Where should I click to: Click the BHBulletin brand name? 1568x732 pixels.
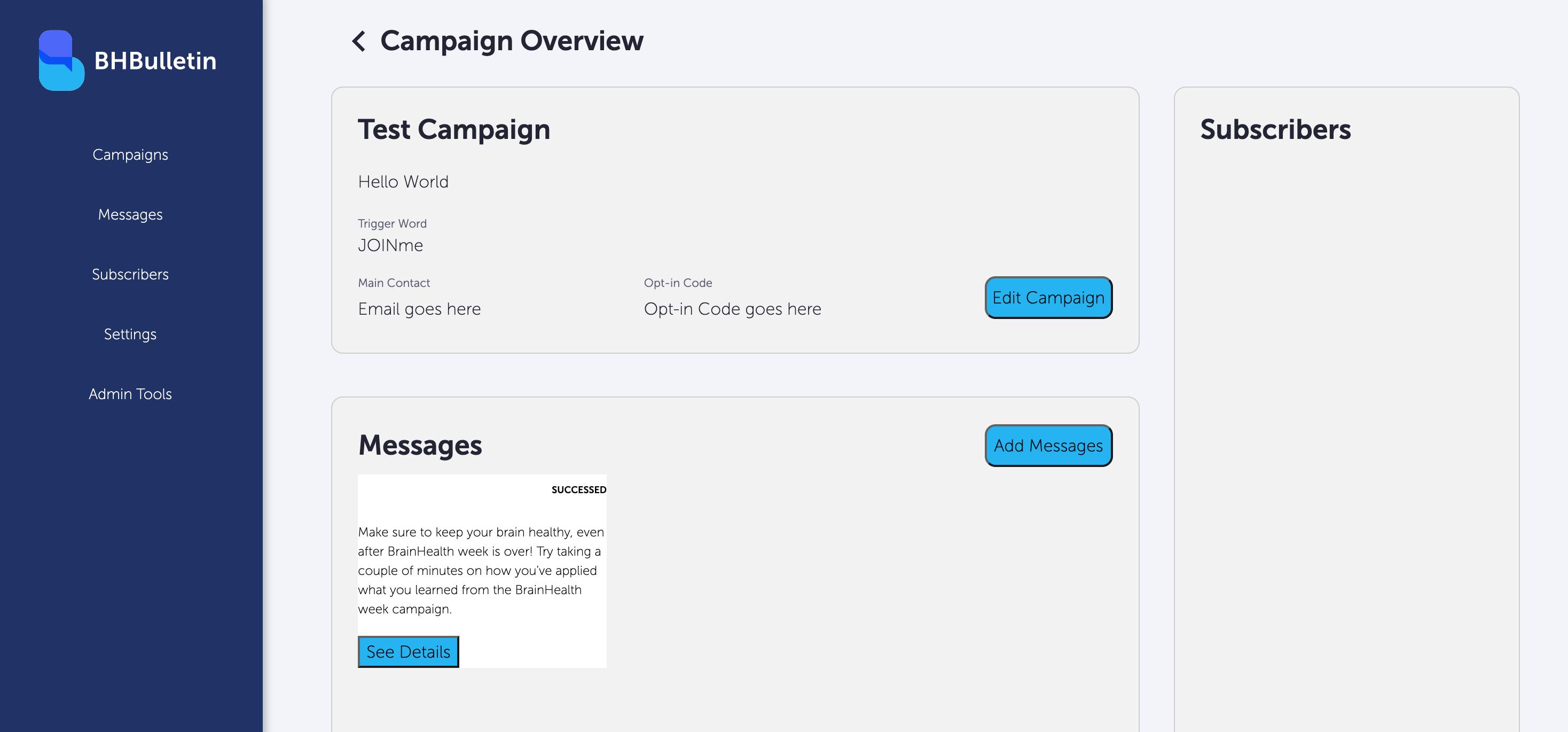click(x=155, y=61)
